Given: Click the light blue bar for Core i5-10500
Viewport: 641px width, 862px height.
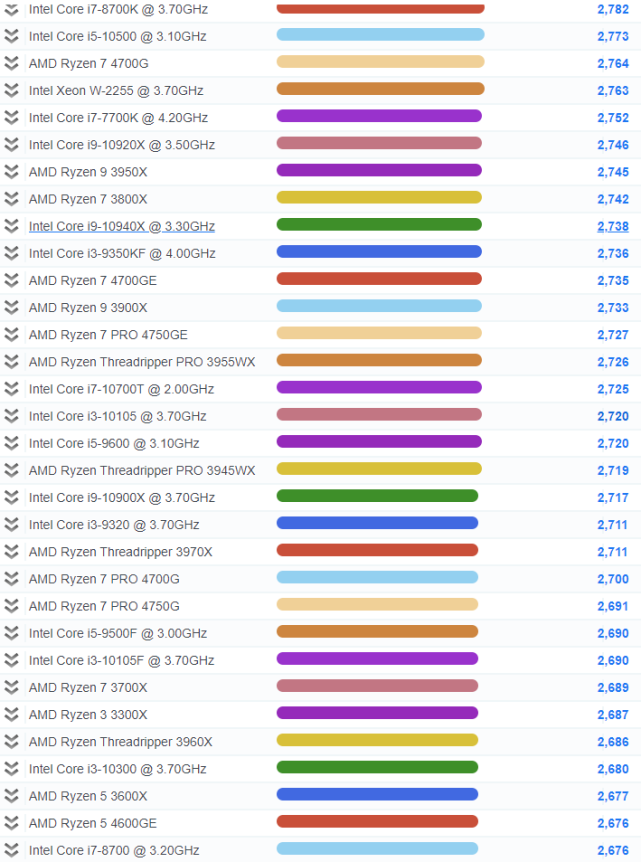Looking at the screenshot, I should point(380,35).
